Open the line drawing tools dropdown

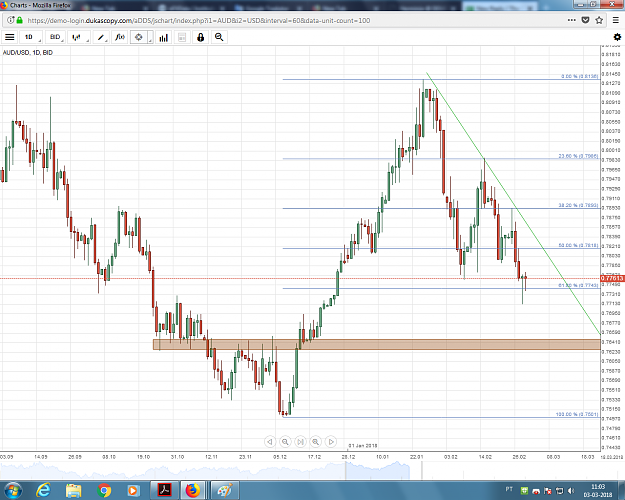102,37
